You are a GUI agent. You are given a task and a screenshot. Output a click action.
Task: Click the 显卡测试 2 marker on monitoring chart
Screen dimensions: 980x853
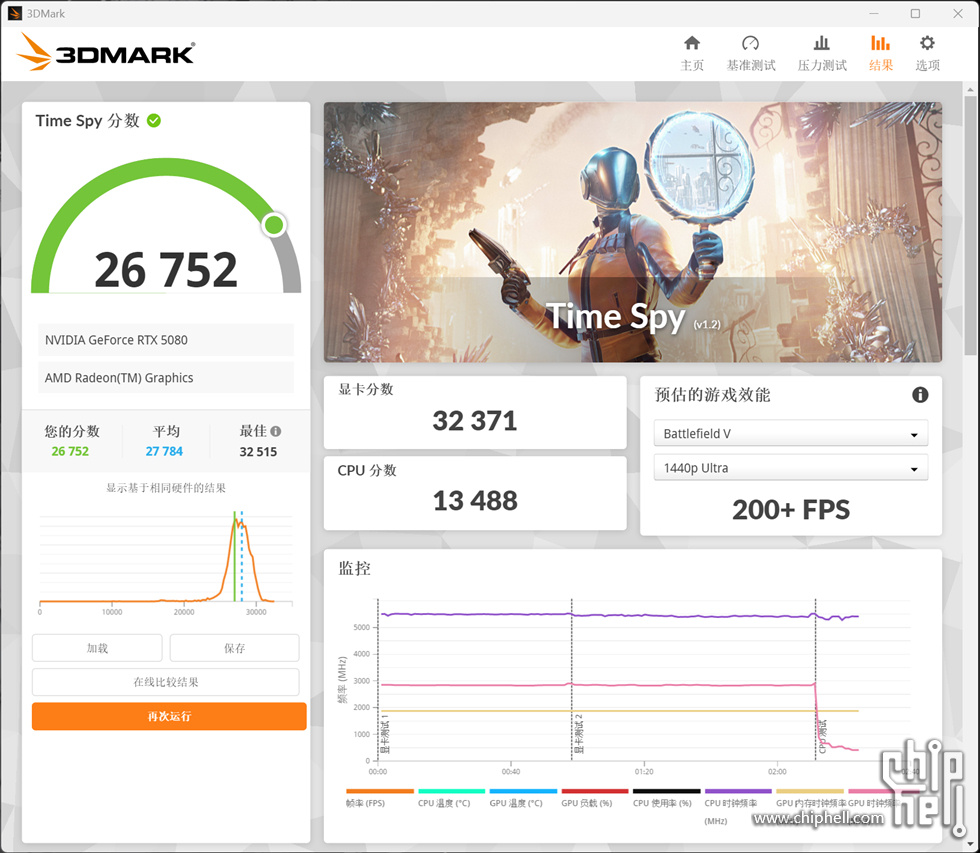coord(579,734)
